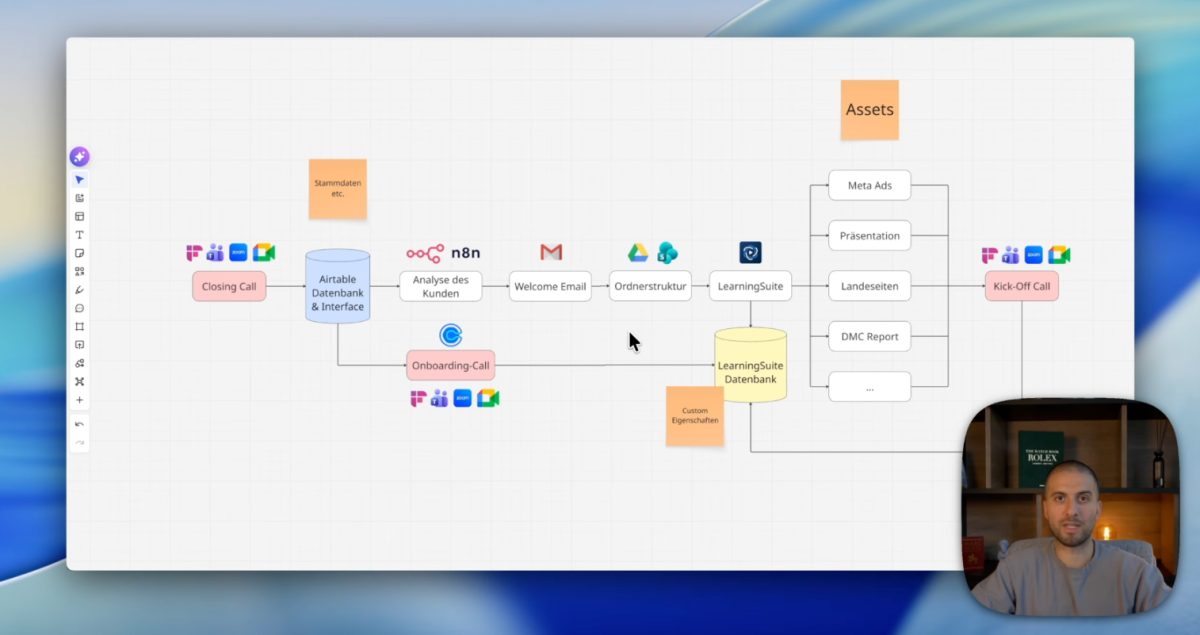Select the Pen drawing tool

point(79,289)
